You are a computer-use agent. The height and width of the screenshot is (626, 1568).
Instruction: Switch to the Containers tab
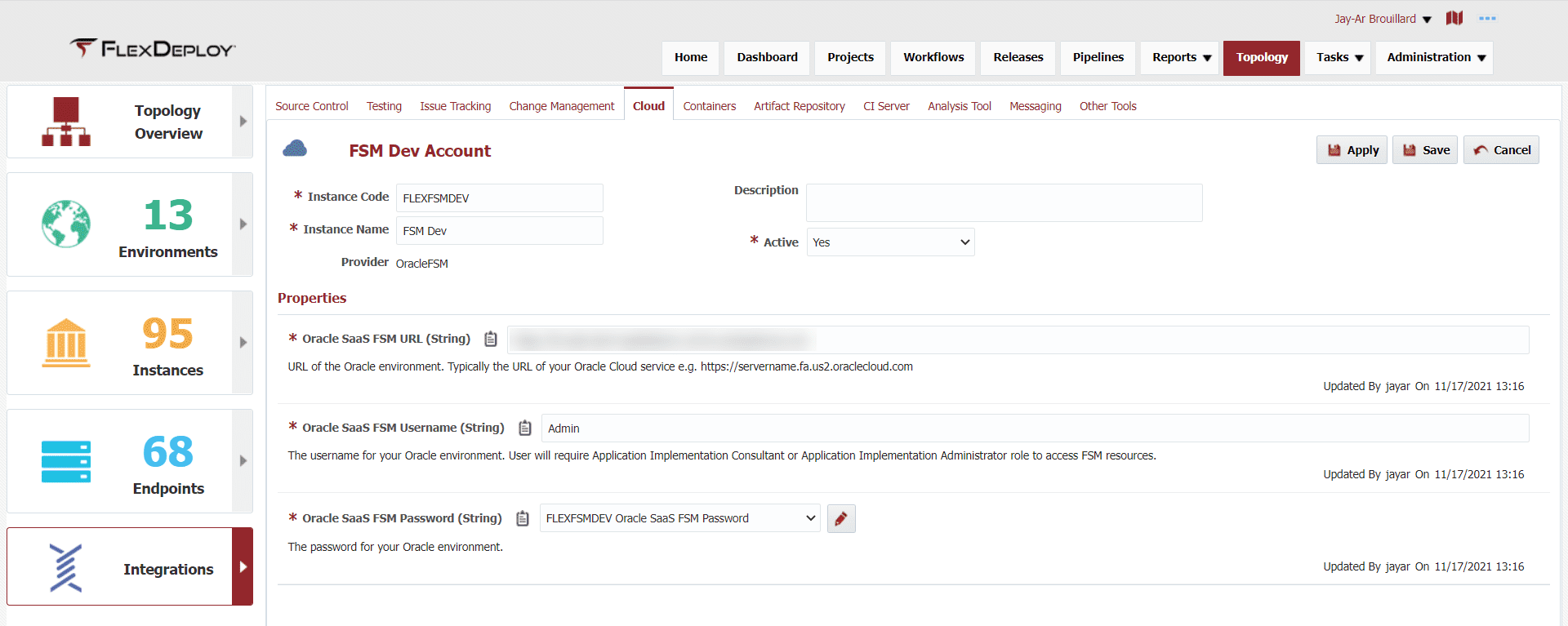pos(710,106)
